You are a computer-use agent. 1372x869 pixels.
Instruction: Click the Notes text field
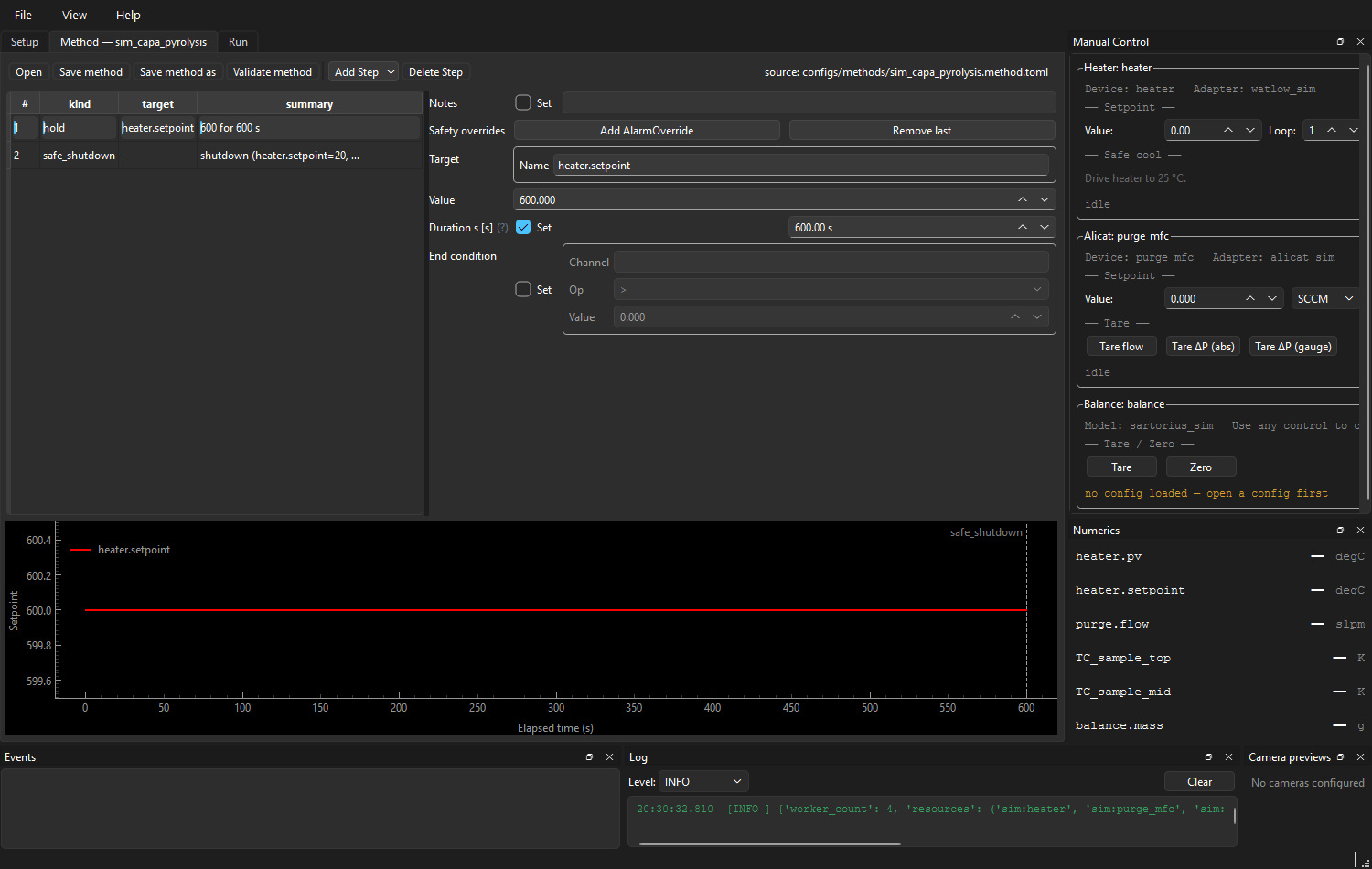(809, 102)
